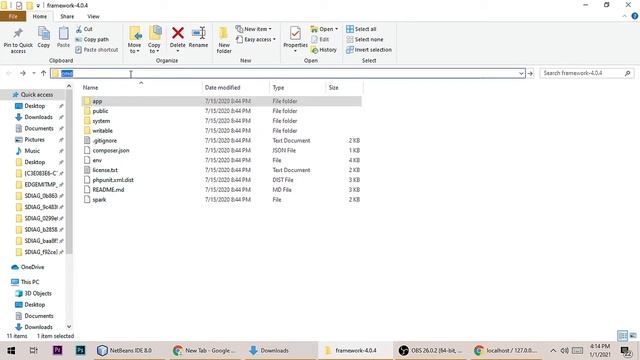Image resolution: width=640 pixels, height=360 pixels.
Task: Click the Search framework-4.0.4 box
Action: point(587,73)
